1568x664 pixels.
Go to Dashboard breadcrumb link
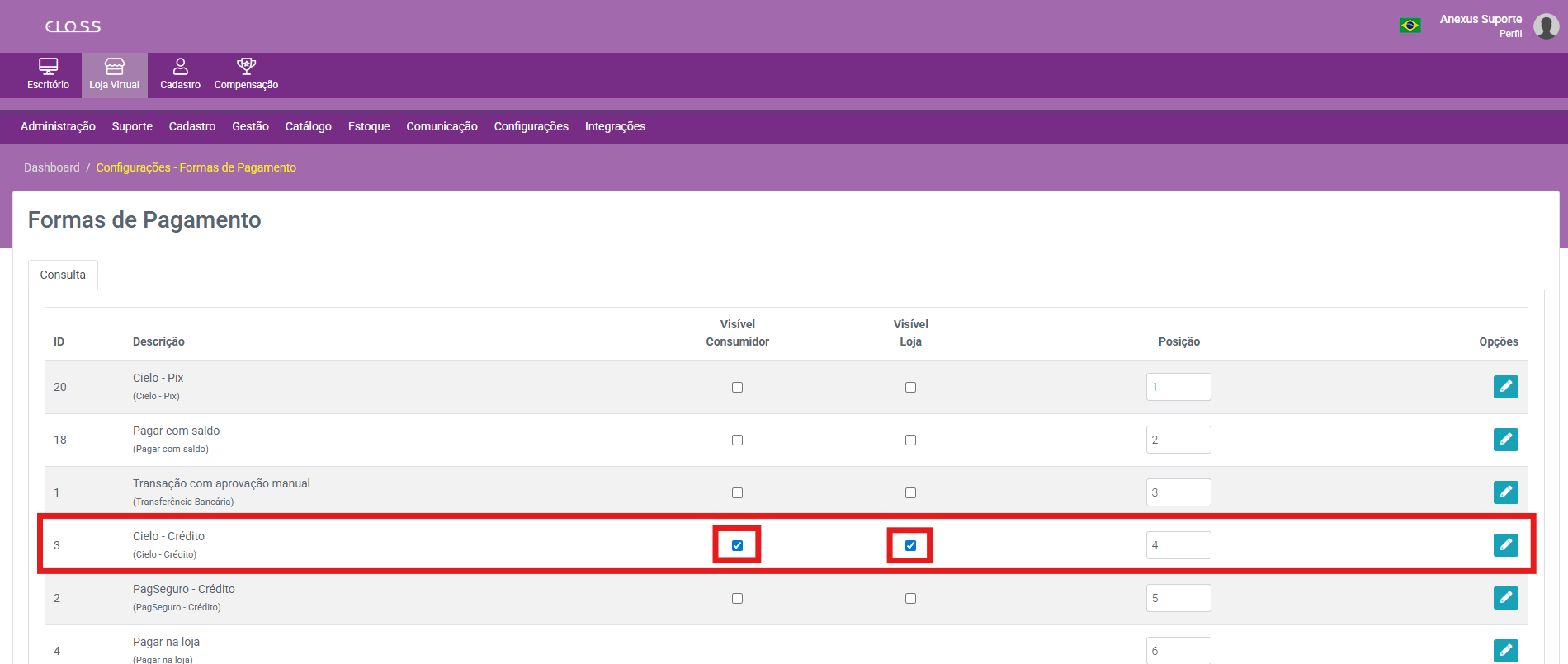51,167
